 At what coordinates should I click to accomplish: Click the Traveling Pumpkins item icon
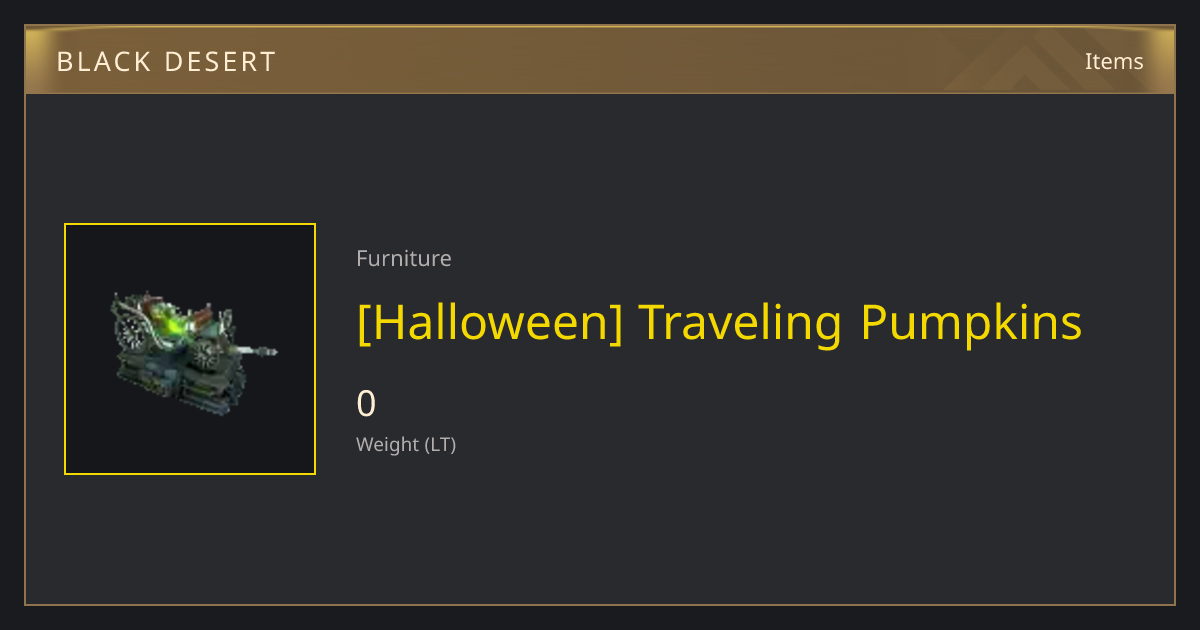pyautogui.click(x=190, y=349)
